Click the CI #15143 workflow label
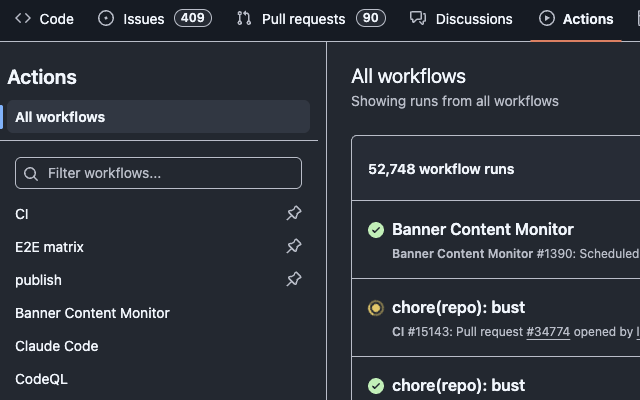The image size is (640, 400). (422, 332)
